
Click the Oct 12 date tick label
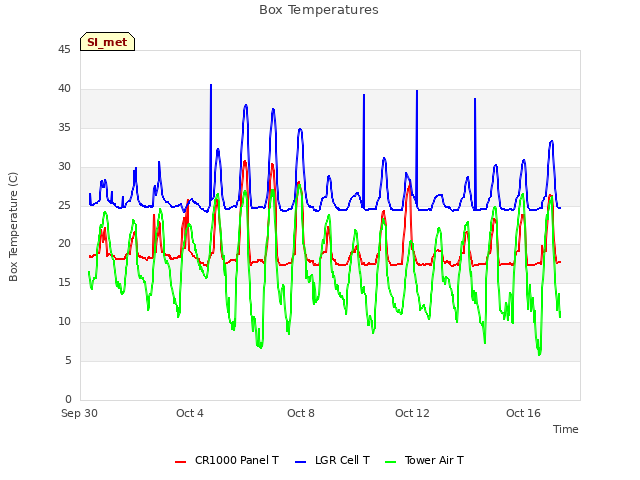[x=412, y=413]
